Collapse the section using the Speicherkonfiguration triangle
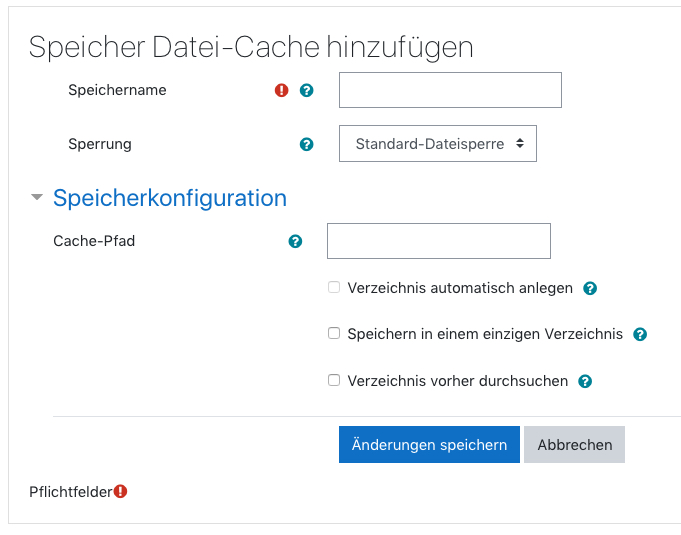Image resolution: width=681 pixels, height=535 pixels. click(37, 198)
